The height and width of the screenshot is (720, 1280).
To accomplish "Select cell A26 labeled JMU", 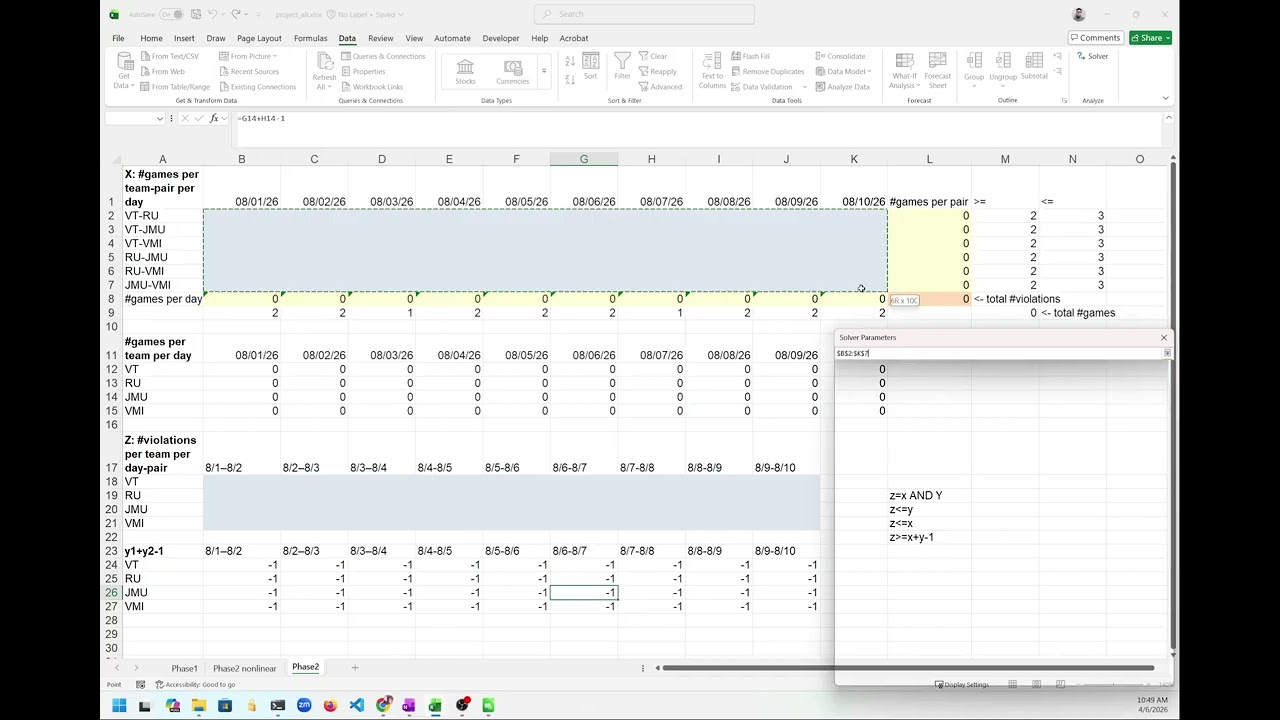I will (162, 593).
